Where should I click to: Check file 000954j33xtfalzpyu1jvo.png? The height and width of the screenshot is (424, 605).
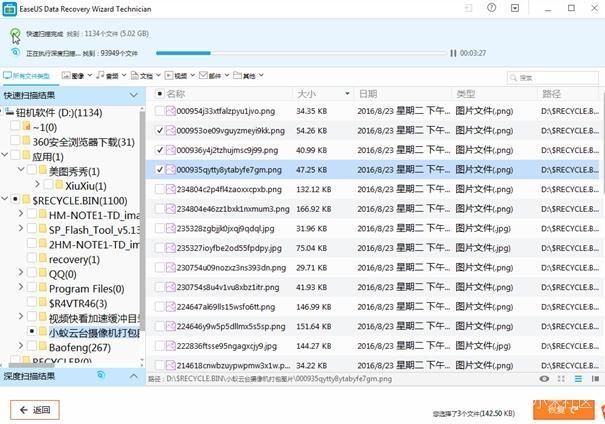coord(159,111)
